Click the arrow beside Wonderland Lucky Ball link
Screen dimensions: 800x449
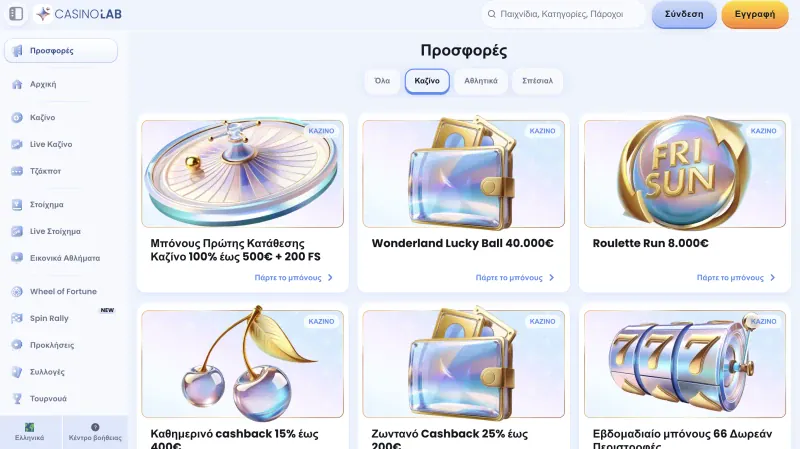point(552,278)
